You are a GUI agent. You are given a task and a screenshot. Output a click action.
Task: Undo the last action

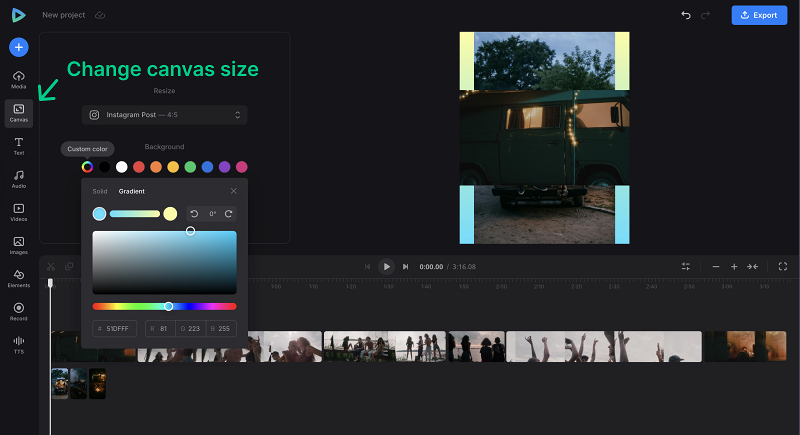point(686,15)
